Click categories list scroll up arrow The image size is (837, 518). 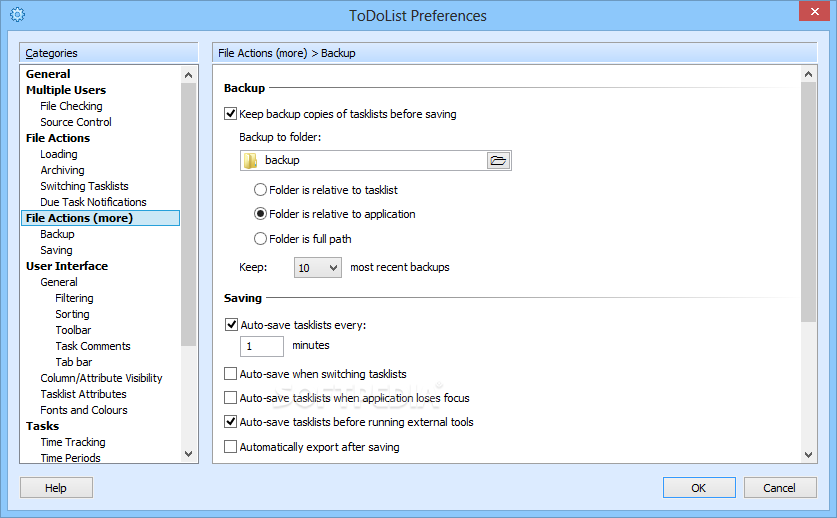click(x=188, y=75)
